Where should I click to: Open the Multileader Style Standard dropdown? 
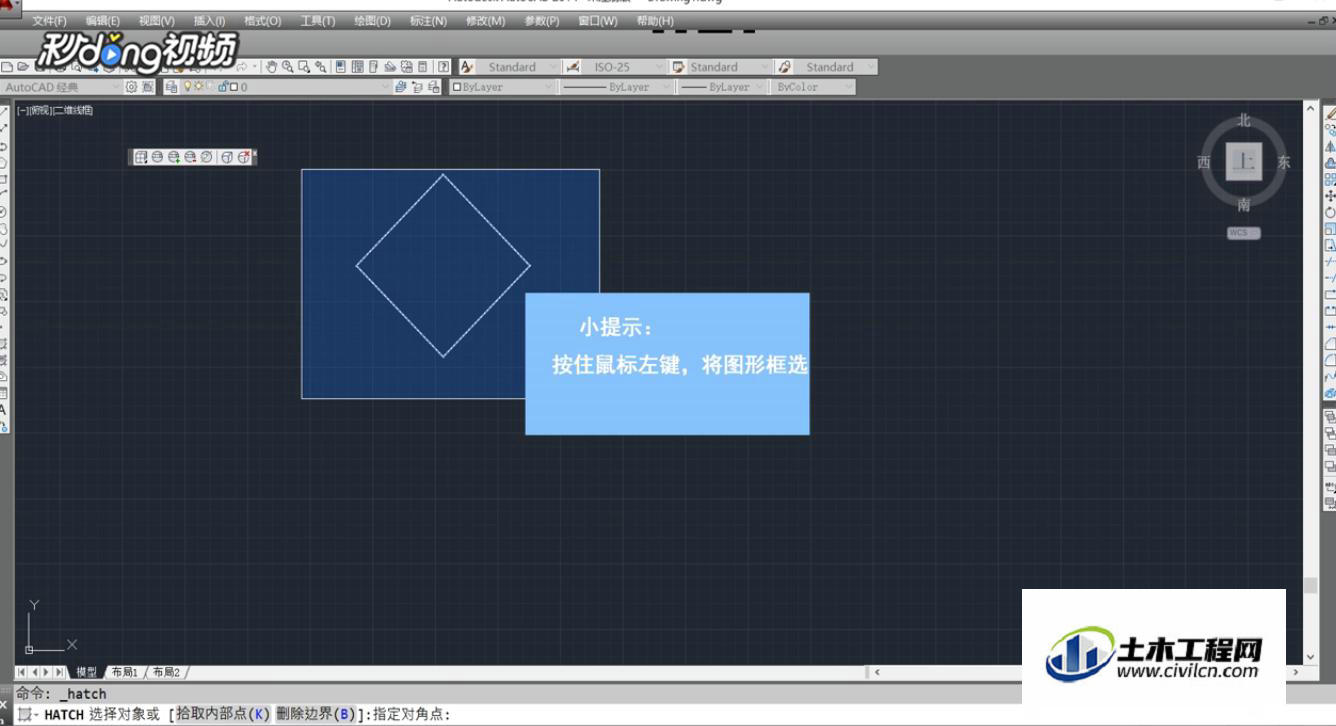835,67
